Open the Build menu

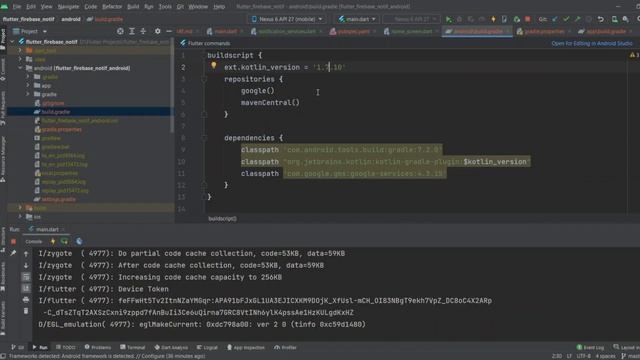(133, 7)
